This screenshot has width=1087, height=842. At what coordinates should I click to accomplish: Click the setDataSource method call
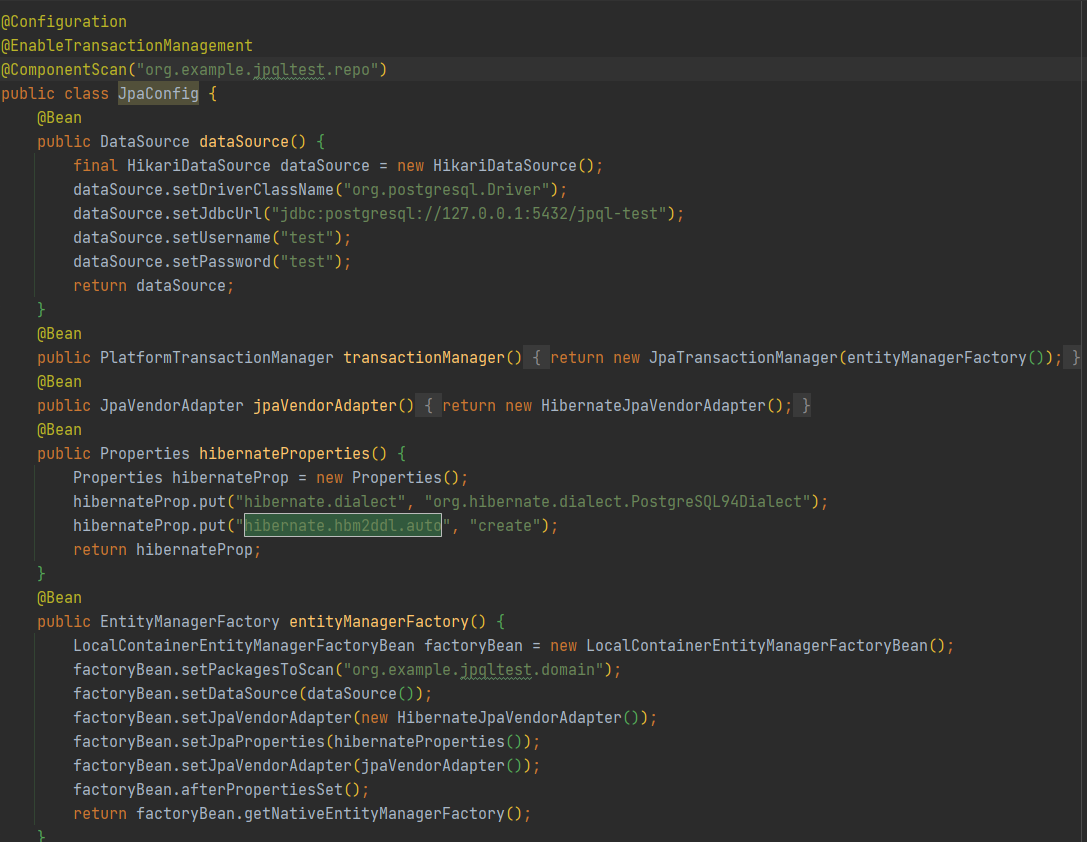pyautogui.click(x=239, y=694)
